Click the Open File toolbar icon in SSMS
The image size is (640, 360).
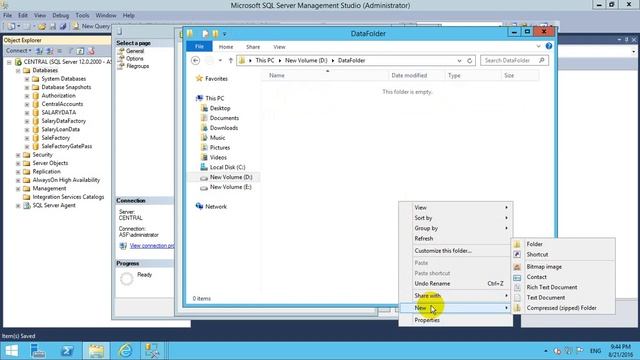pos(42,26)
